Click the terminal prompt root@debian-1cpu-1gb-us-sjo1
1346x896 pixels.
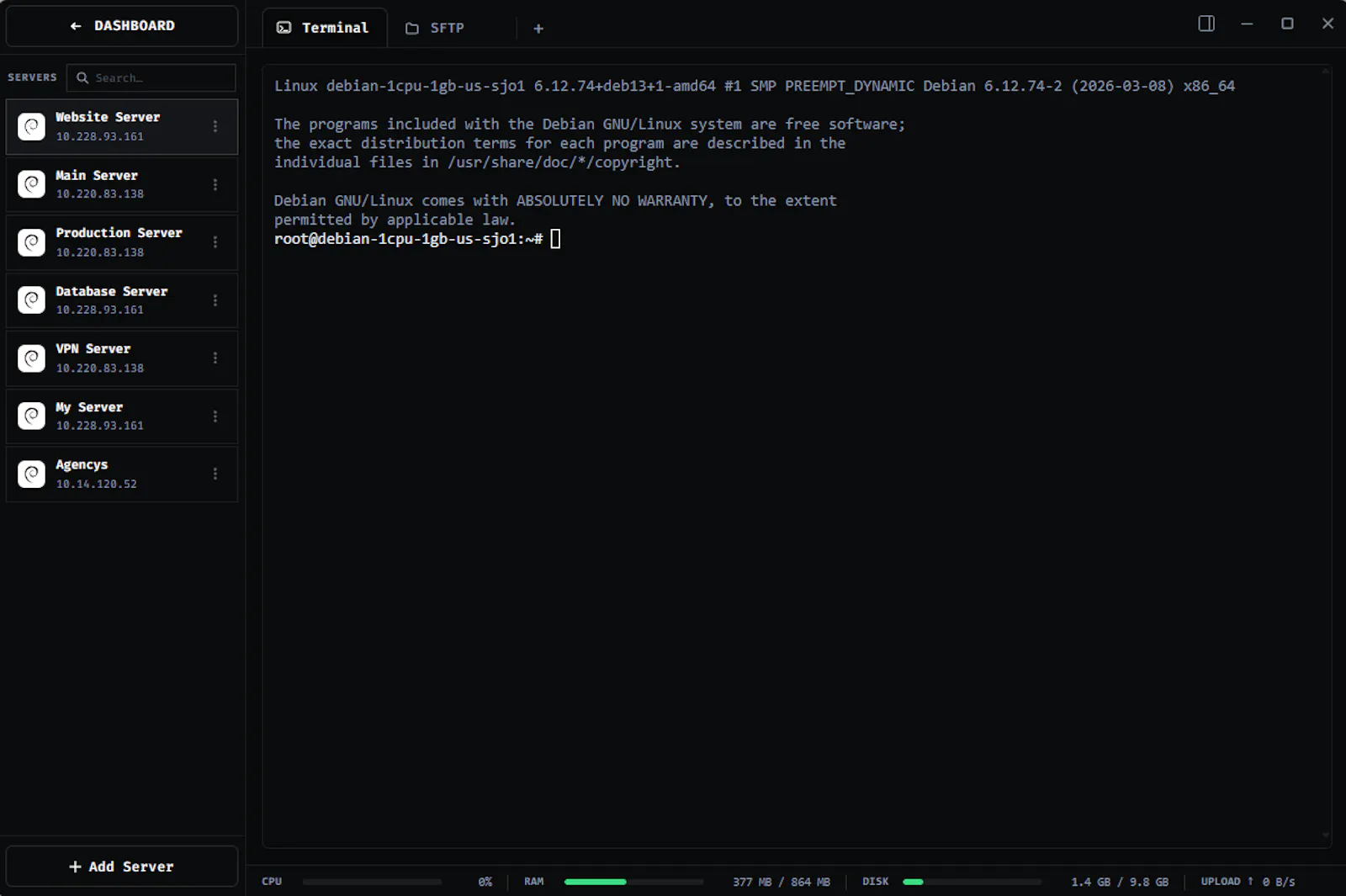[x=408, y=239]
